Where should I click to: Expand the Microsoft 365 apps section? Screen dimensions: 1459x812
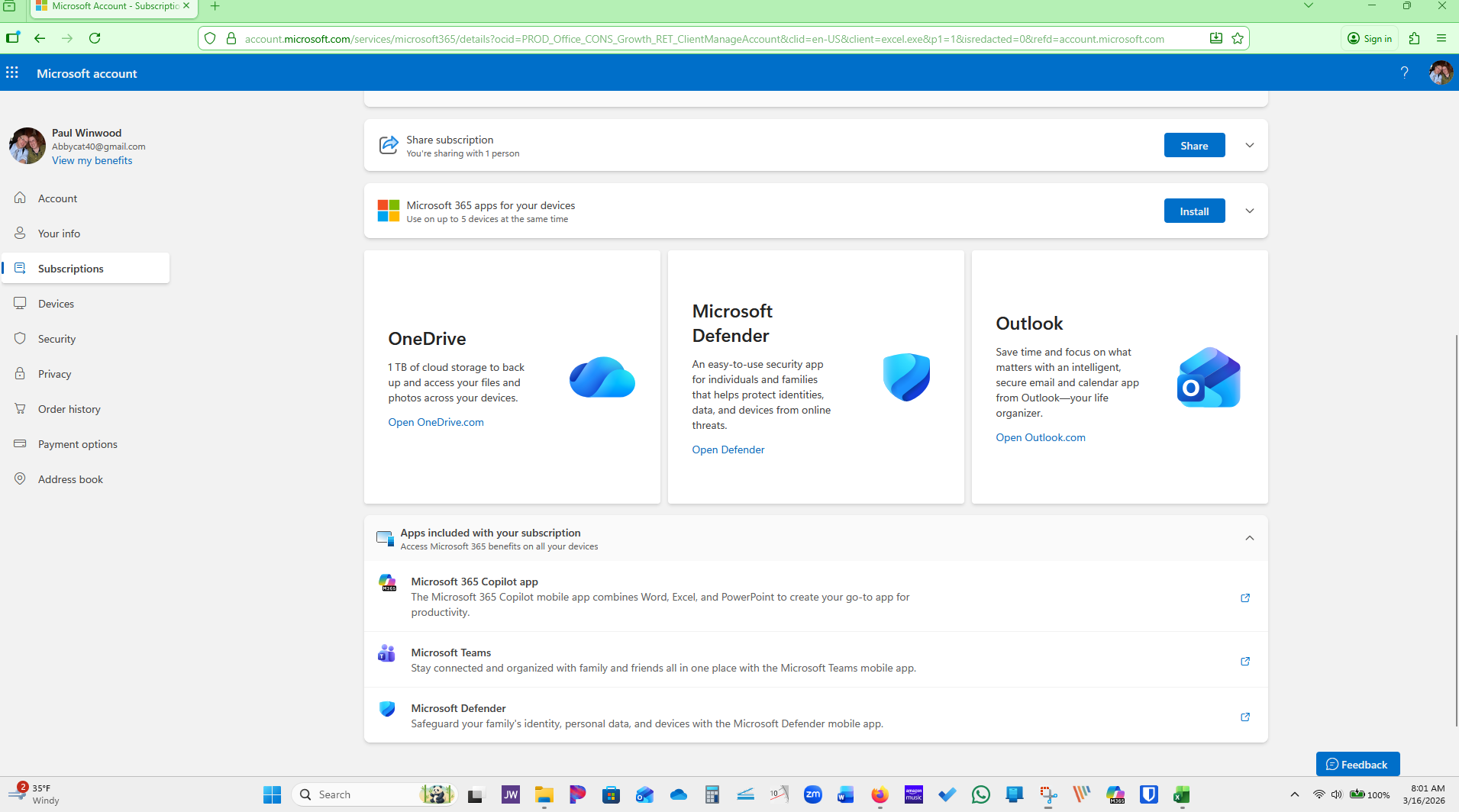[1250, 211]
